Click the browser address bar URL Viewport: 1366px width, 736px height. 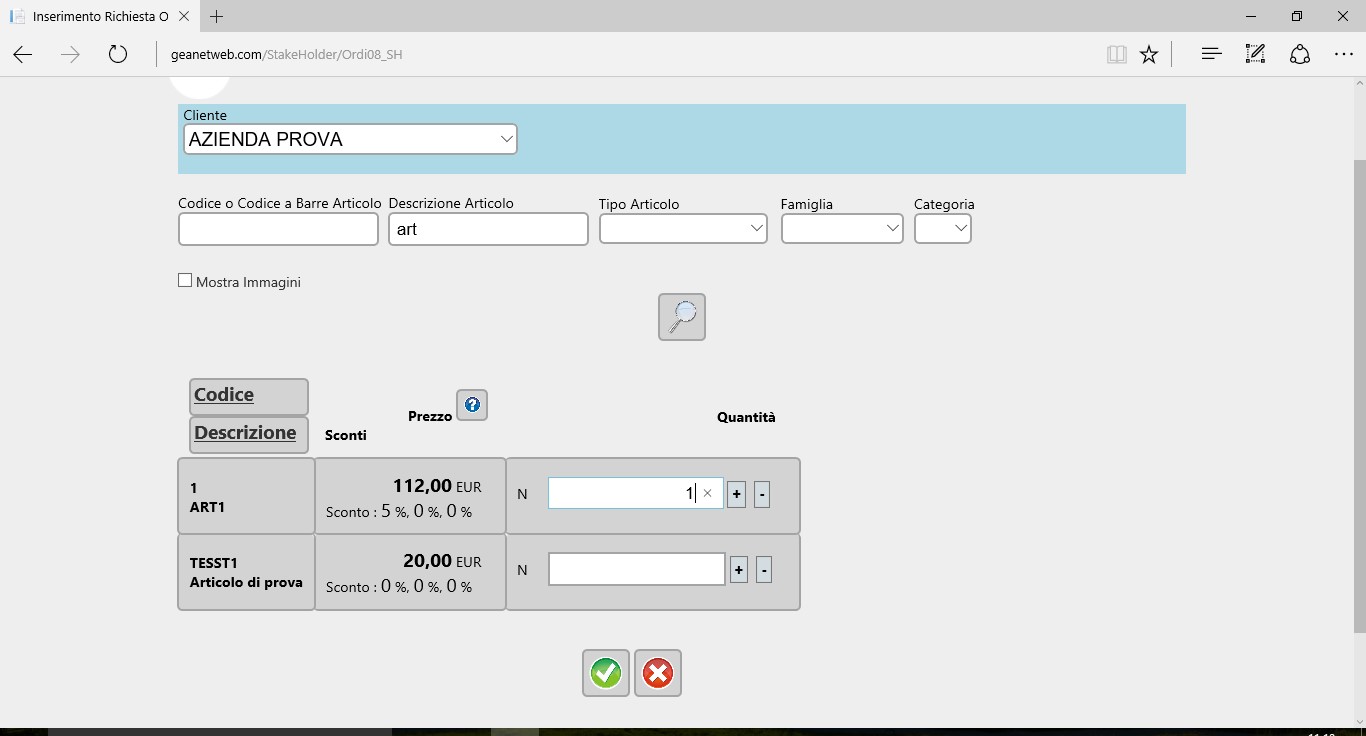287,54
